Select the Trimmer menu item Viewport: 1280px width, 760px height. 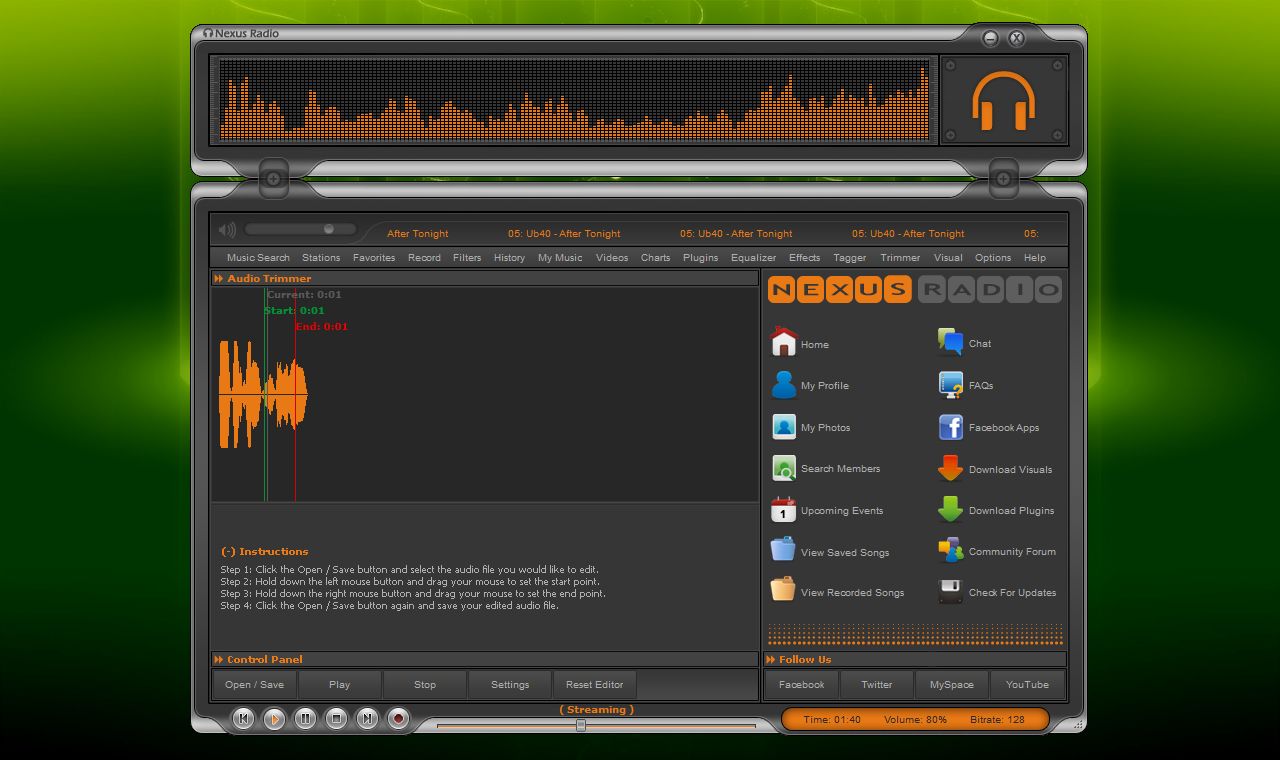click(900, 258)
